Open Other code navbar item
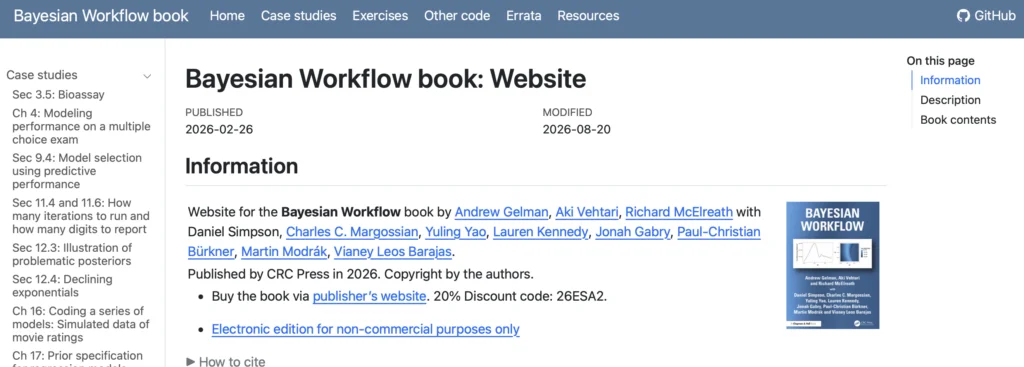The width and height of the screenshot is (1024, 367). pos(457,16)
